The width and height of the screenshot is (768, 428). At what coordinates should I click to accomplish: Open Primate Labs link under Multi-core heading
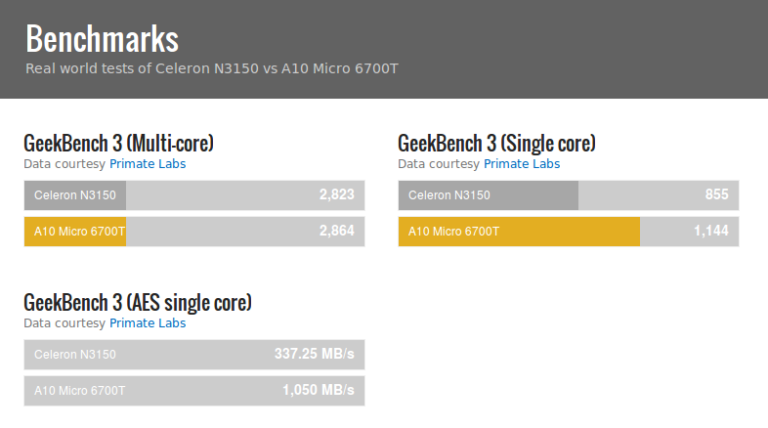147,164
